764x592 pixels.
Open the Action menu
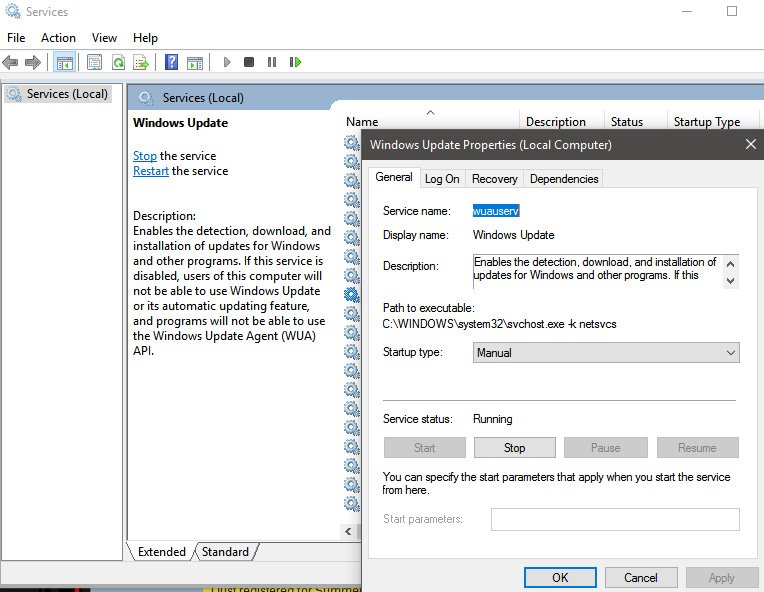click(x=58, y=38)
